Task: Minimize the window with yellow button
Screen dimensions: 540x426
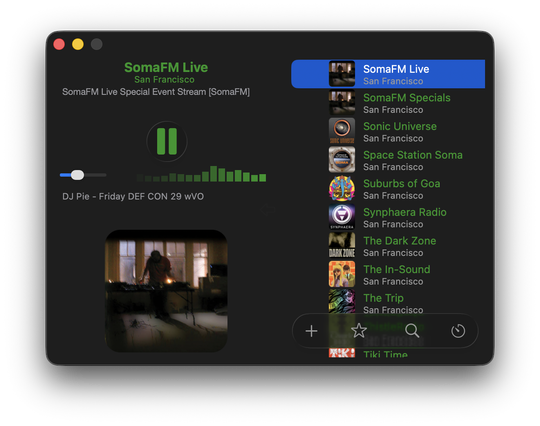Action: point(78,44)
